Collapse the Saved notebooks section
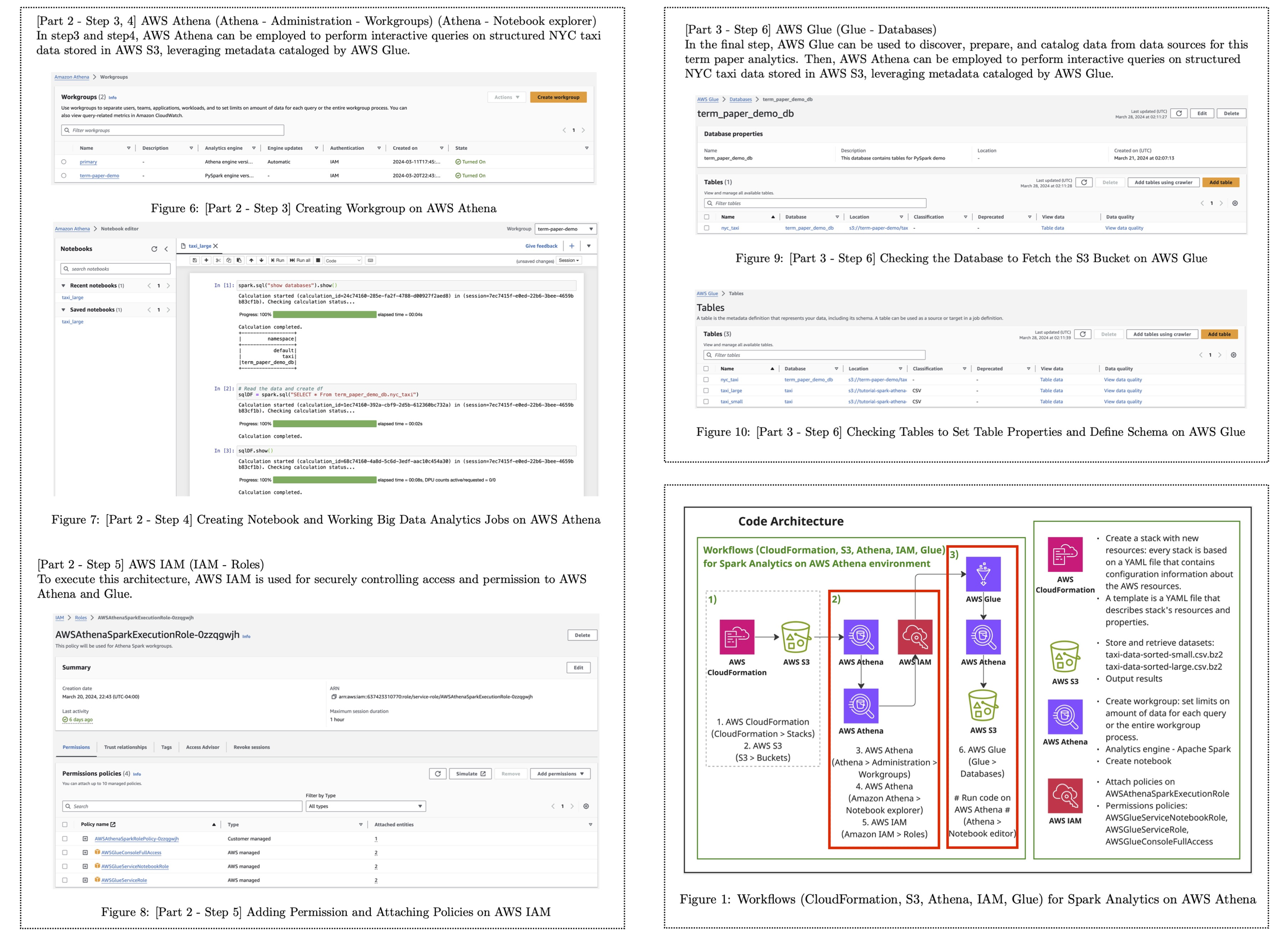The image size is (1288, 937). [x=63, y=310]
